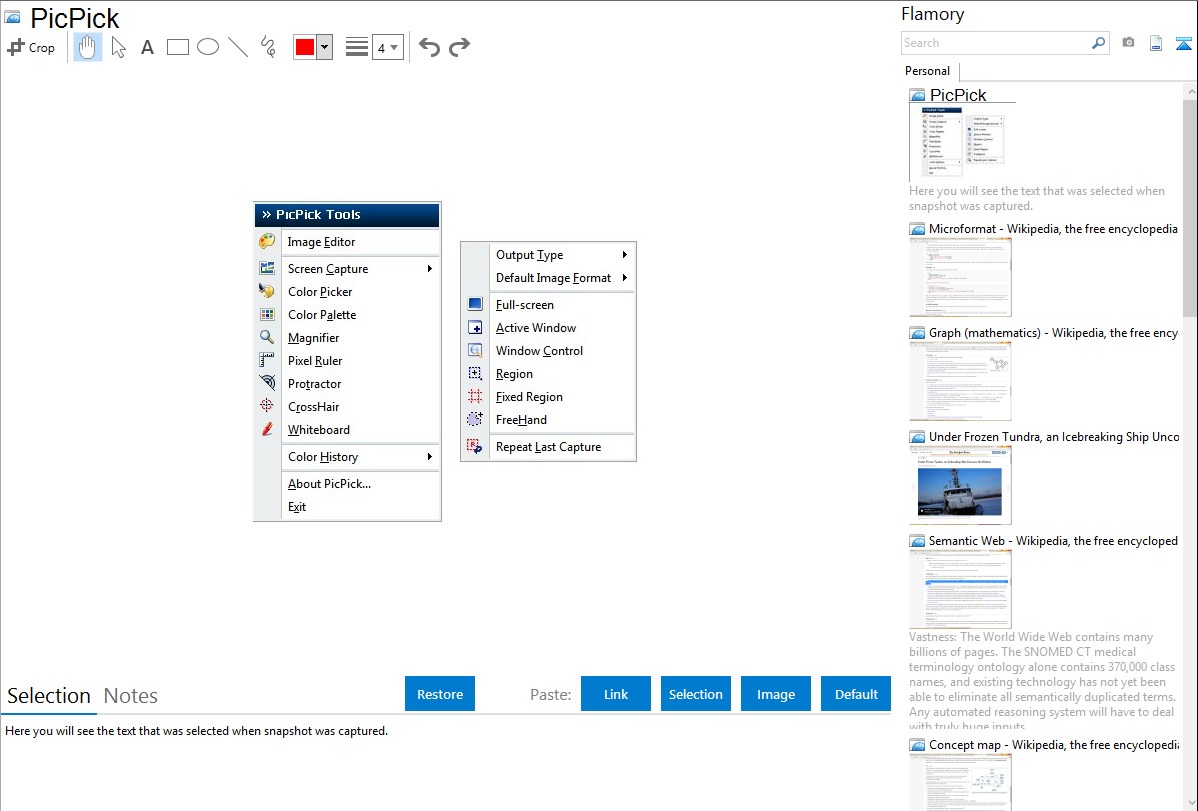Expand the Screen Capture submenu arrow
Image resolution: width=1198 pixels, height=811 pixels.
point(430,268)
